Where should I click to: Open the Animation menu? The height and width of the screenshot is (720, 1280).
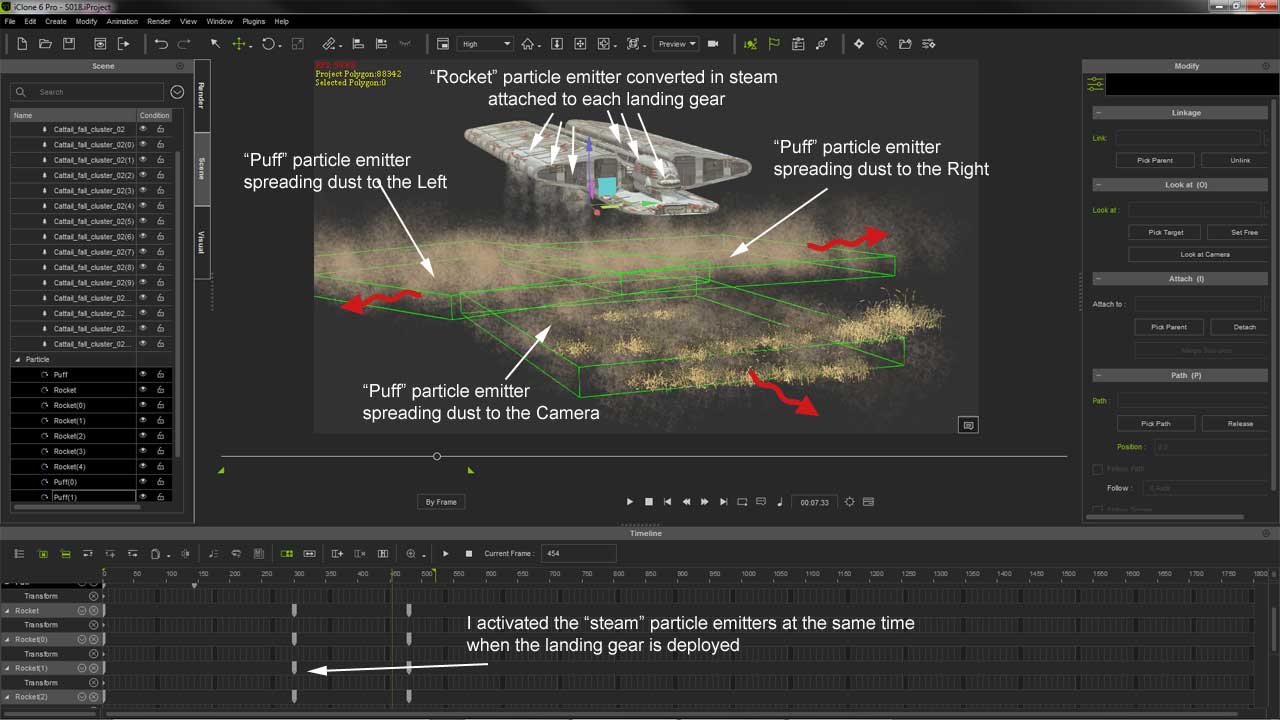122,21
